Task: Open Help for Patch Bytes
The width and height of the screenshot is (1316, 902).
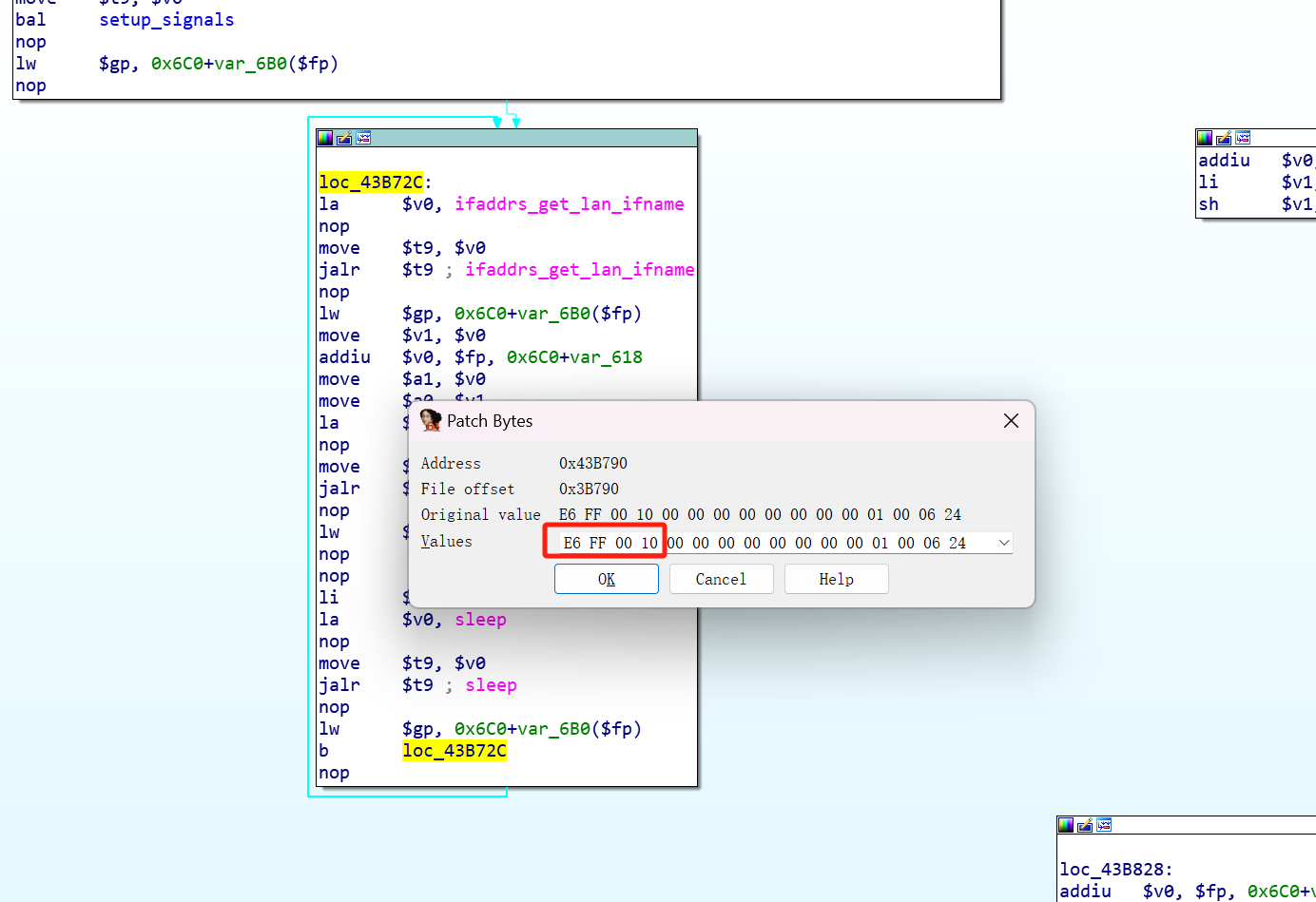Action: coord(836,579)
